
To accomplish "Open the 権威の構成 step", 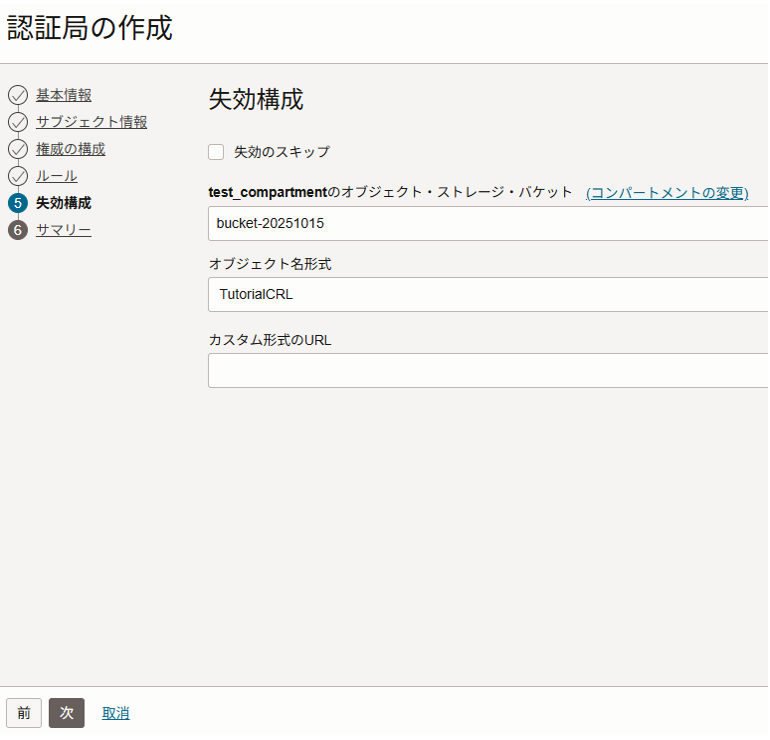I will click(x=70, y=149).
